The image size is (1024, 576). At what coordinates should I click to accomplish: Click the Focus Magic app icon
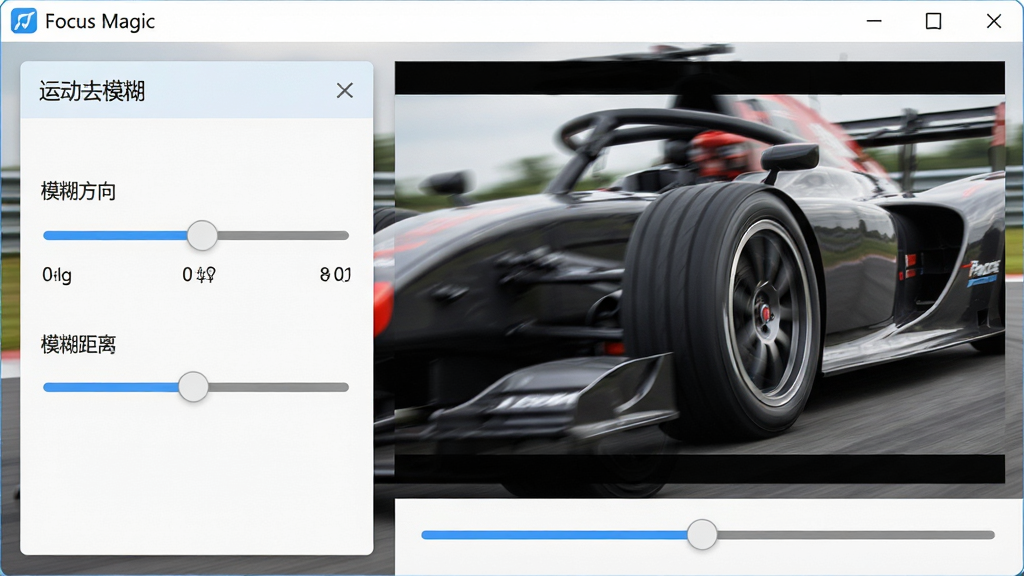pyautogui.click(x=24, y=21)
